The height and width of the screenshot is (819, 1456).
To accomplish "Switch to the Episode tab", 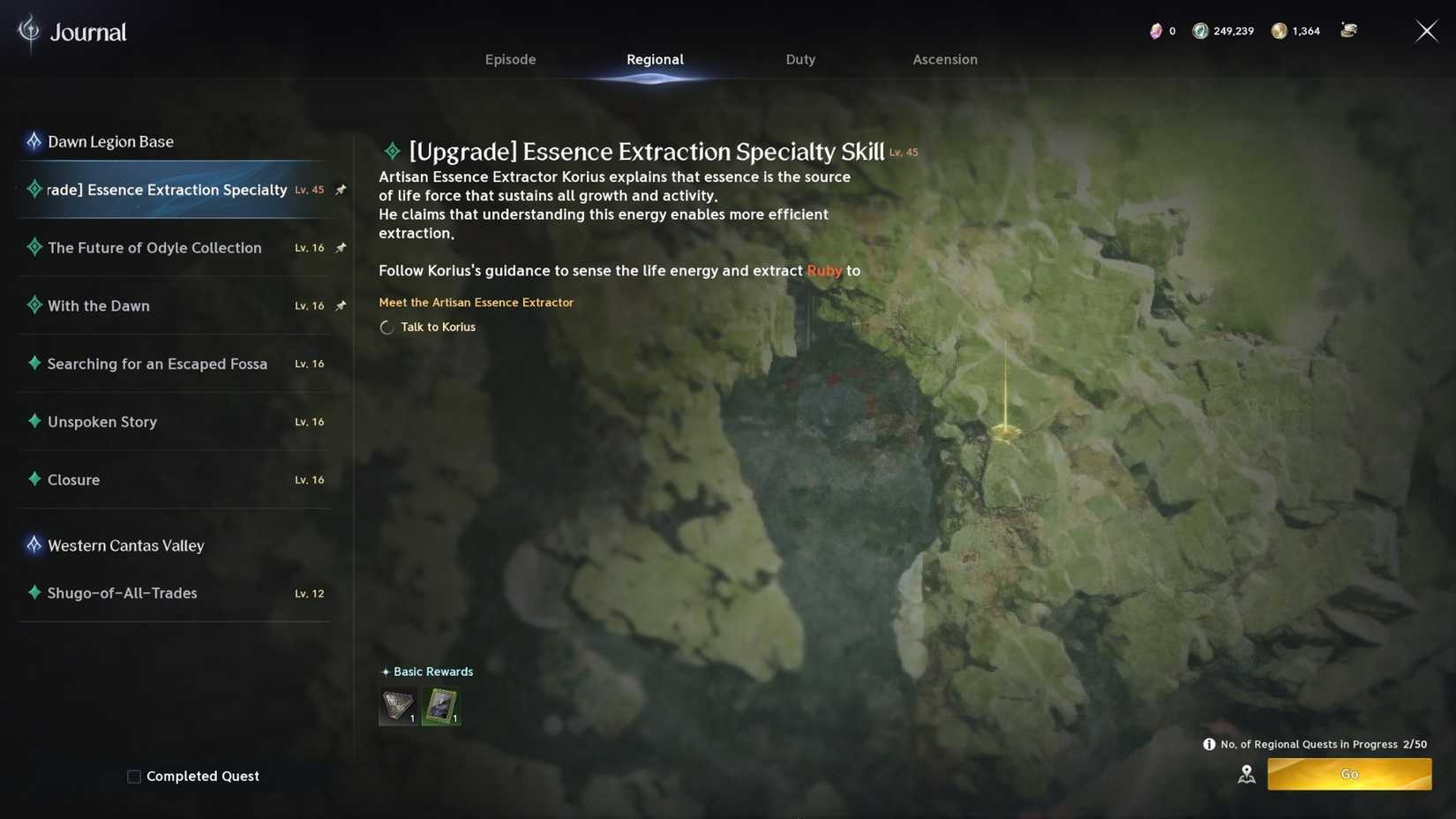I will (x=510, y=59).
